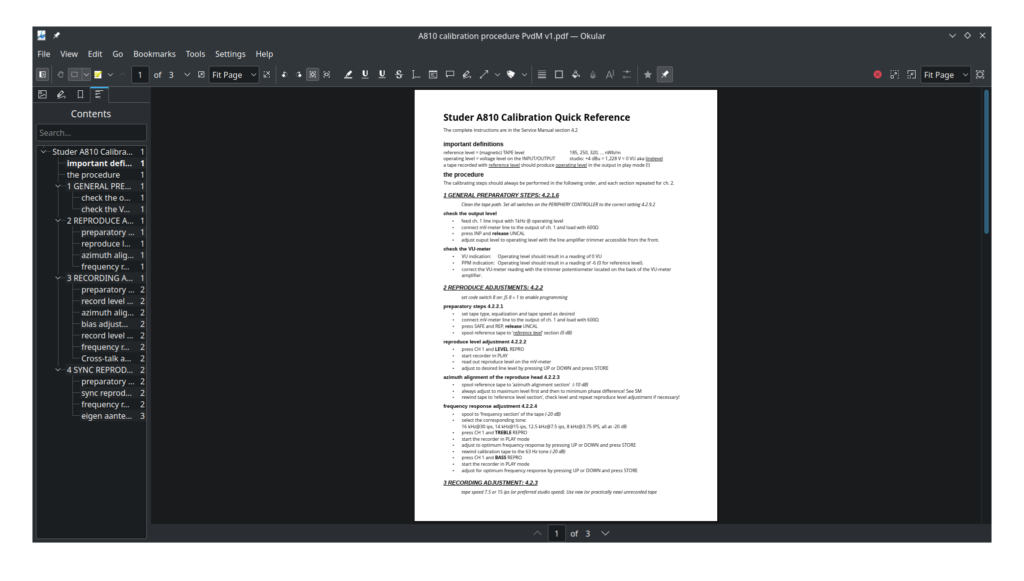Open the Settings menu

click(230, 54)
